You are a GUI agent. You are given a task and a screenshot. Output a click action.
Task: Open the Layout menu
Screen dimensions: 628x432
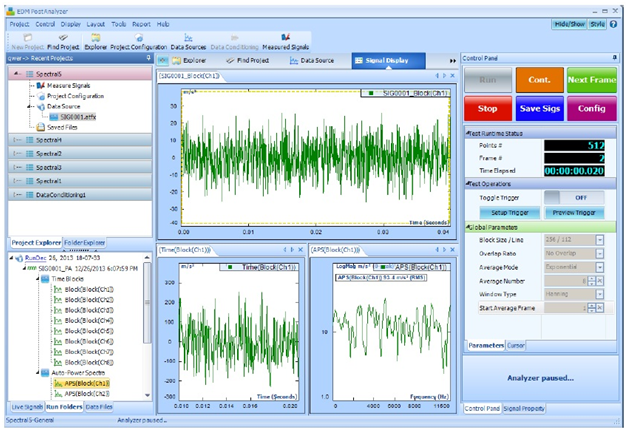click(96, 24)
